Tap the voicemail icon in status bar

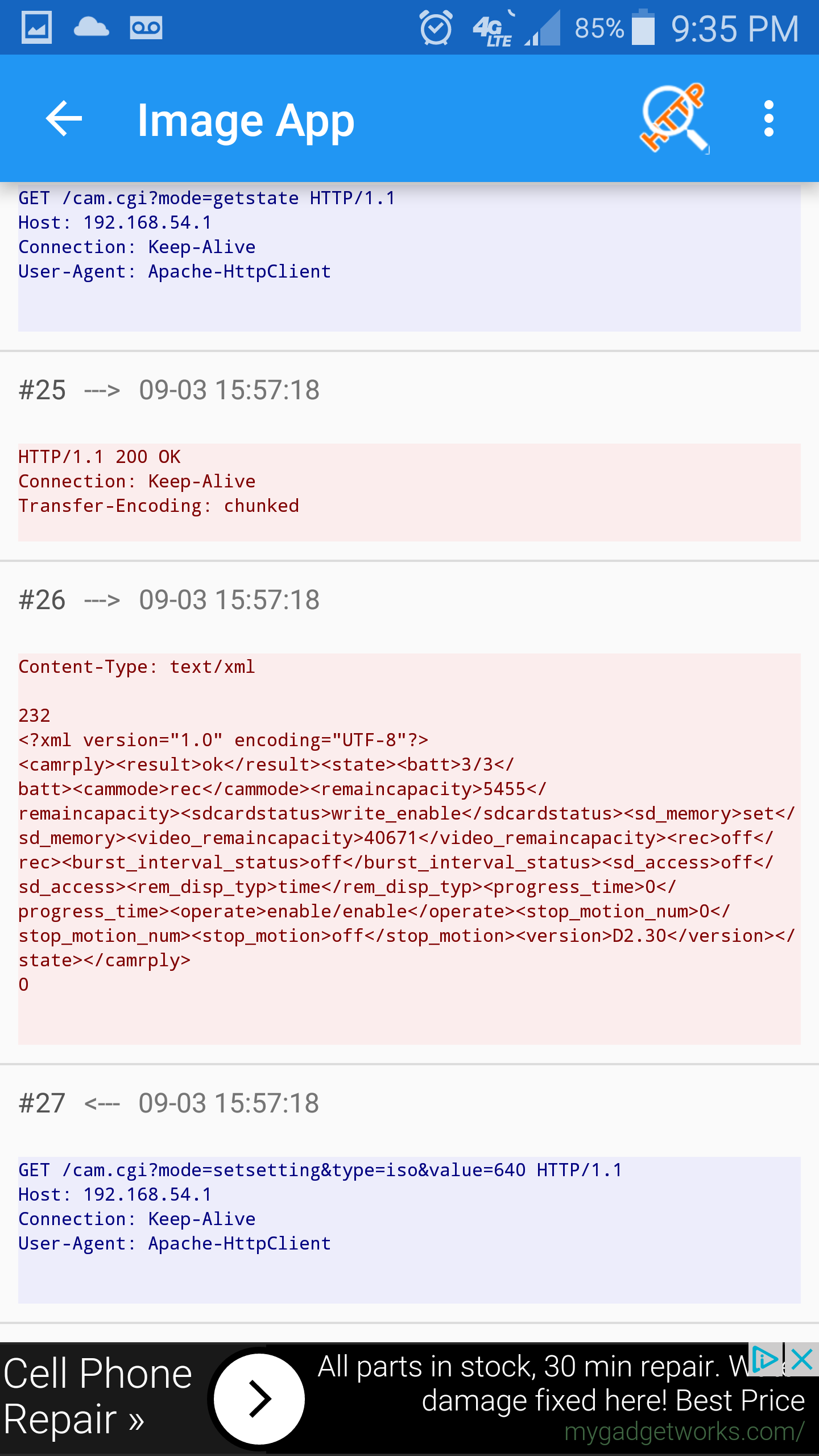coord(146,27)
